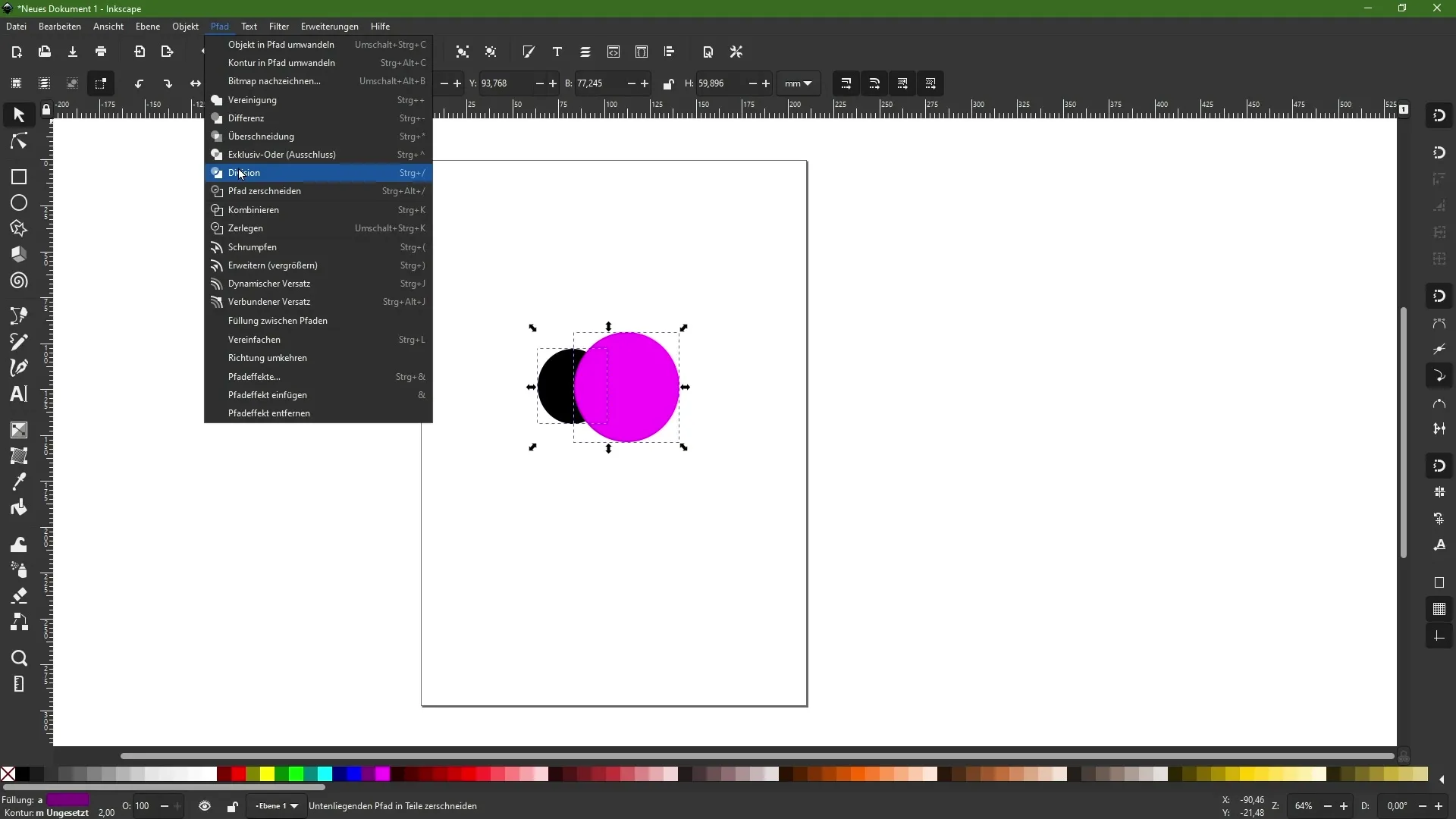Increase the height H value
The height and width of the screenshot is (819, 1456).
click(x=767, y=84)
